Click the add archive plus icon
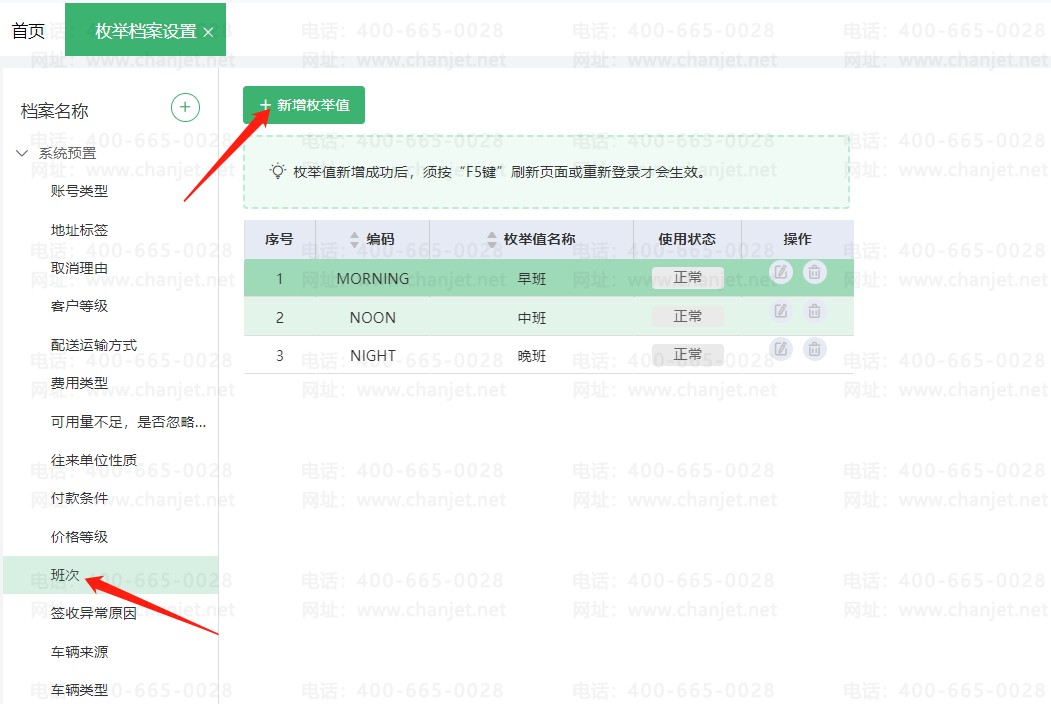 [x=186, y=107]
